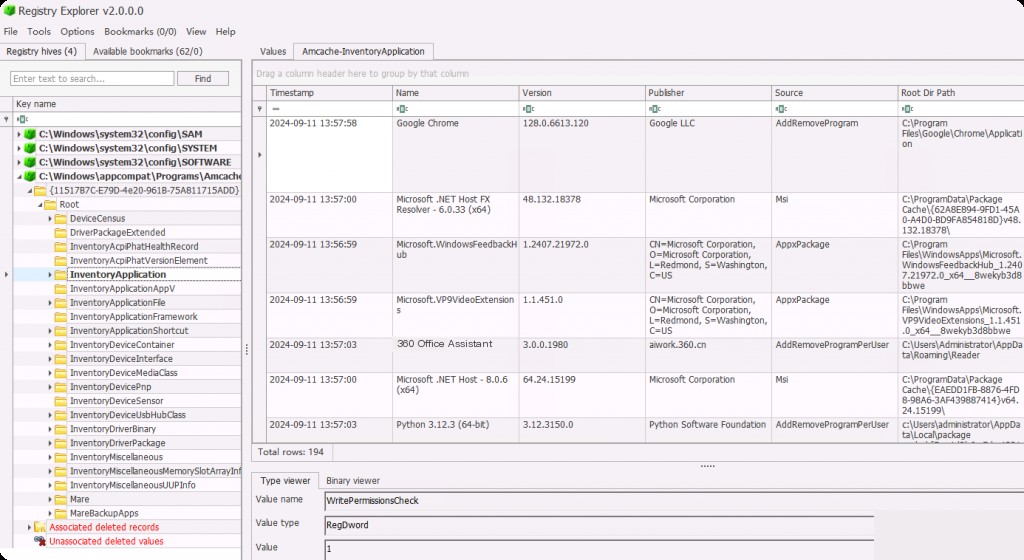Click the Key name filter row icon
Image resolution: width=1024 pixels, height=560 pixels.
click(x=23, y=119)
